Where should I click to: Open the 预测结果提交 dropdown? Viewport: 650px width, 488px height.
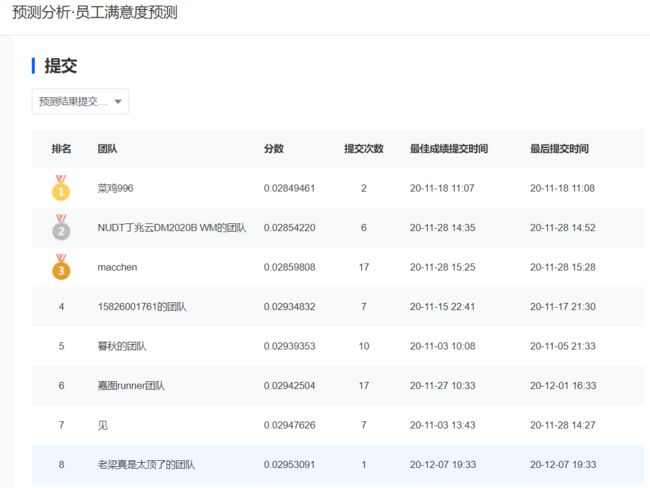pos(80,101)
